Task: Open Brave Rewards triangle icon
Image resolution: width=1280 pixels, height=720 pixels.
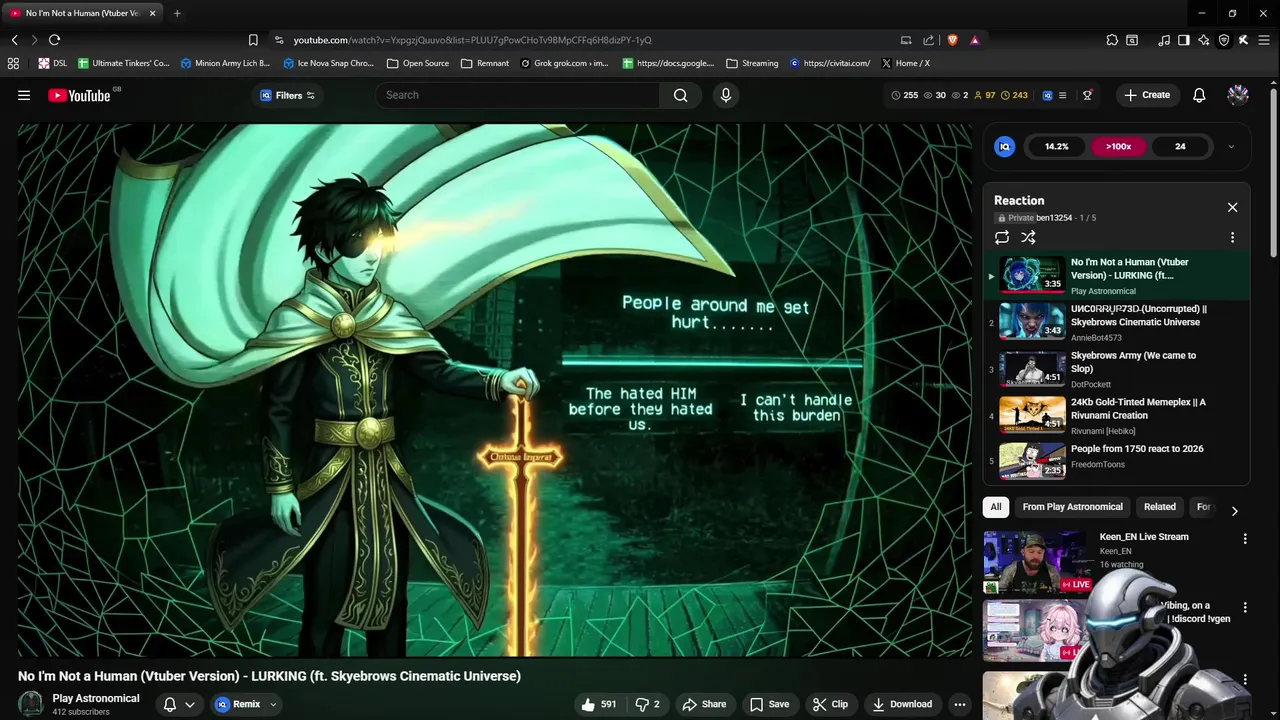Action: tap(974, 40)
